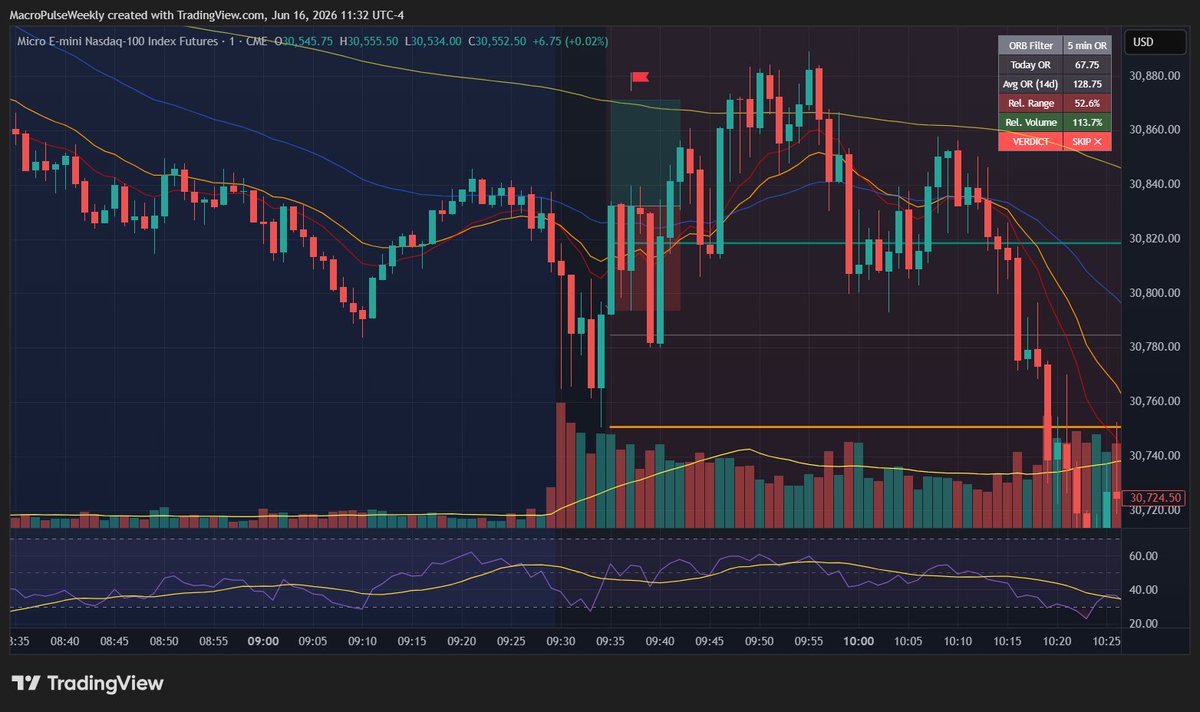This screenshot has height=712, width=1200.
Task: Click the 09:40 time axis label
Action: point(660,640)
